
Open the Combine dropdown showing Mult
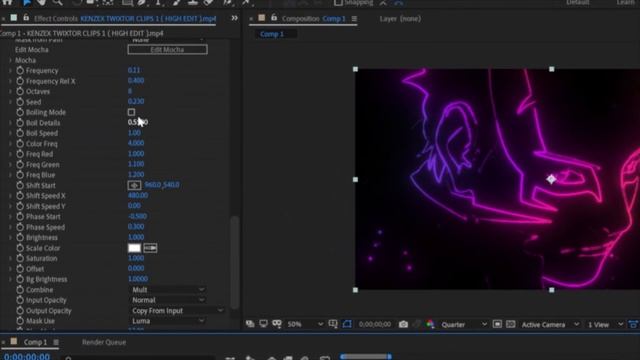click(x=167, y=289)
